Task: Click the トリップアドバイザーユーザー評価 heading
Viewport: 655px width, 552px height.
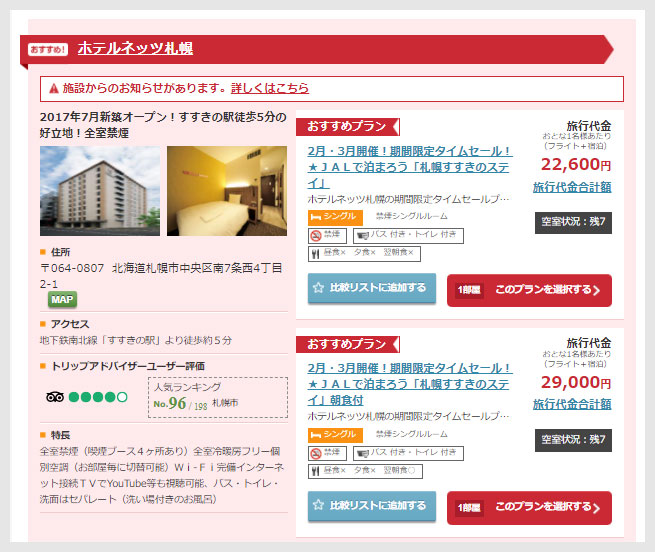Action: pyautogui.click(x=128, y=366)
